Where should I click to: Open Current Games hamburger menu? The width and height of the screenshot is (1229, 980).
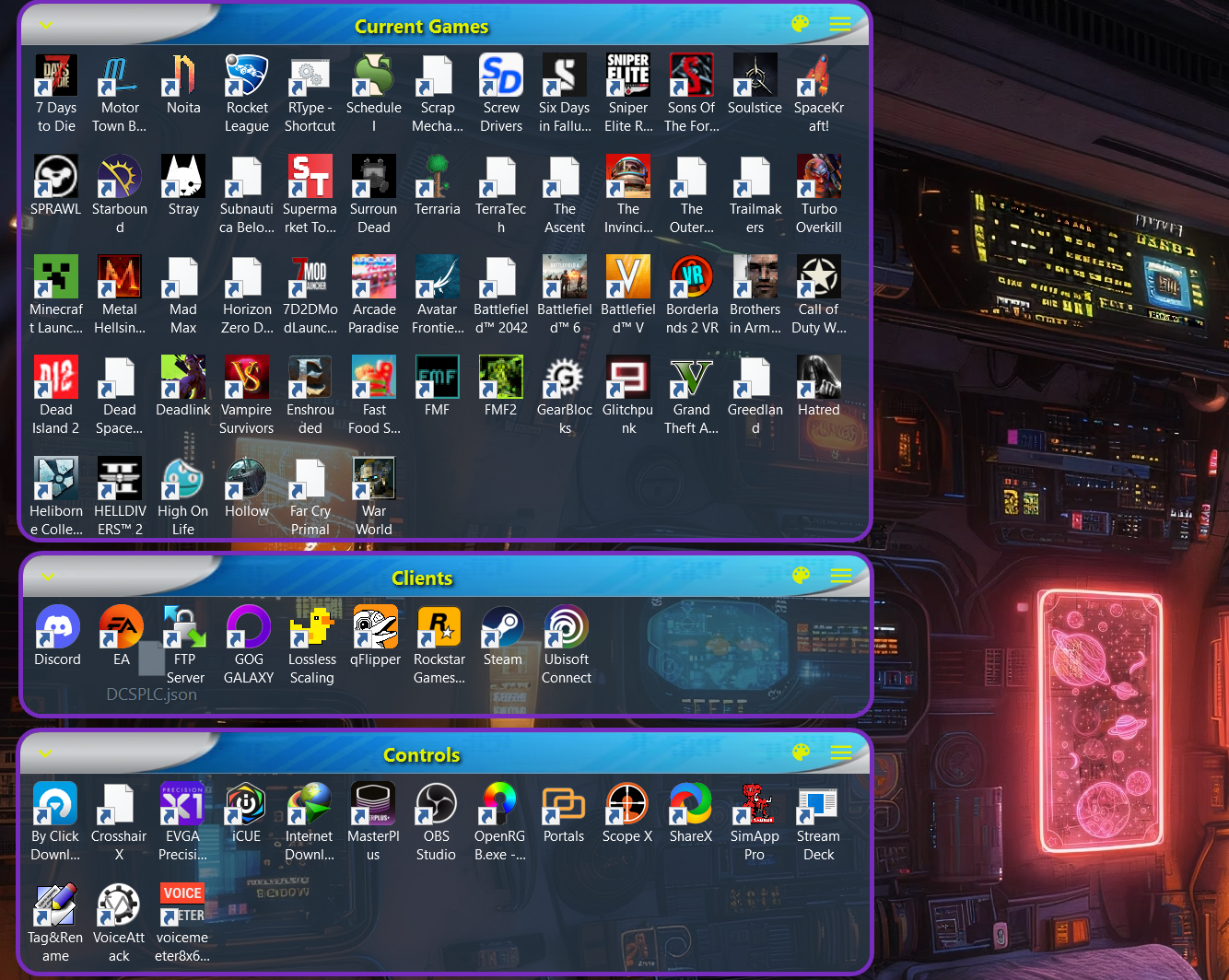tap(840, 24)
